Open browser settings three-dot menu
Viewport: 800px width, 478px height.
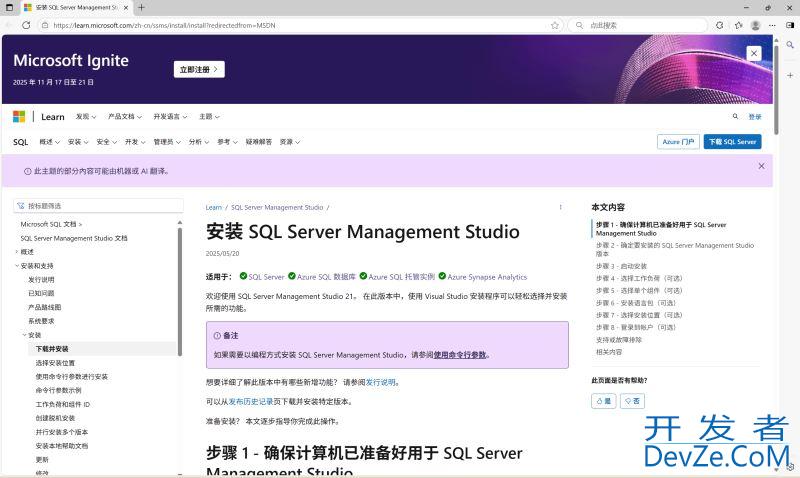pos(772,25)
